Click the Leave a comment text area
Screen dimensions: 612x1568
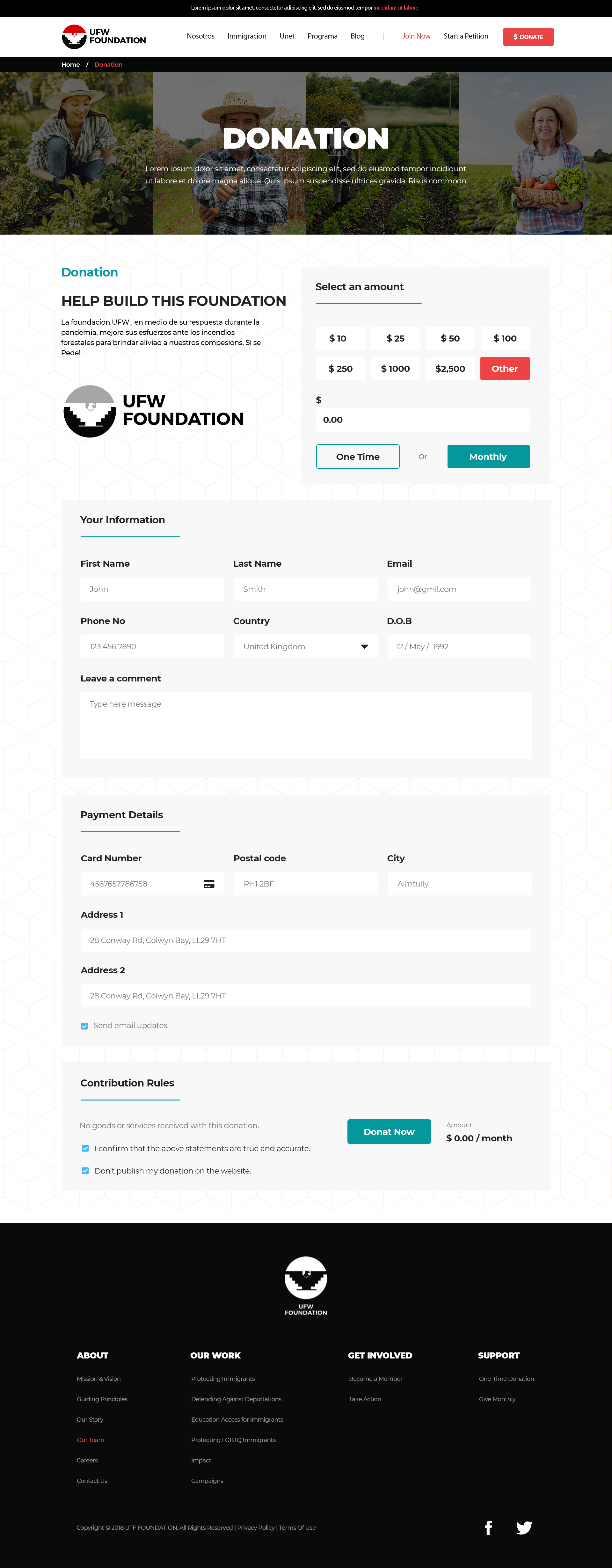pos(306,725)
